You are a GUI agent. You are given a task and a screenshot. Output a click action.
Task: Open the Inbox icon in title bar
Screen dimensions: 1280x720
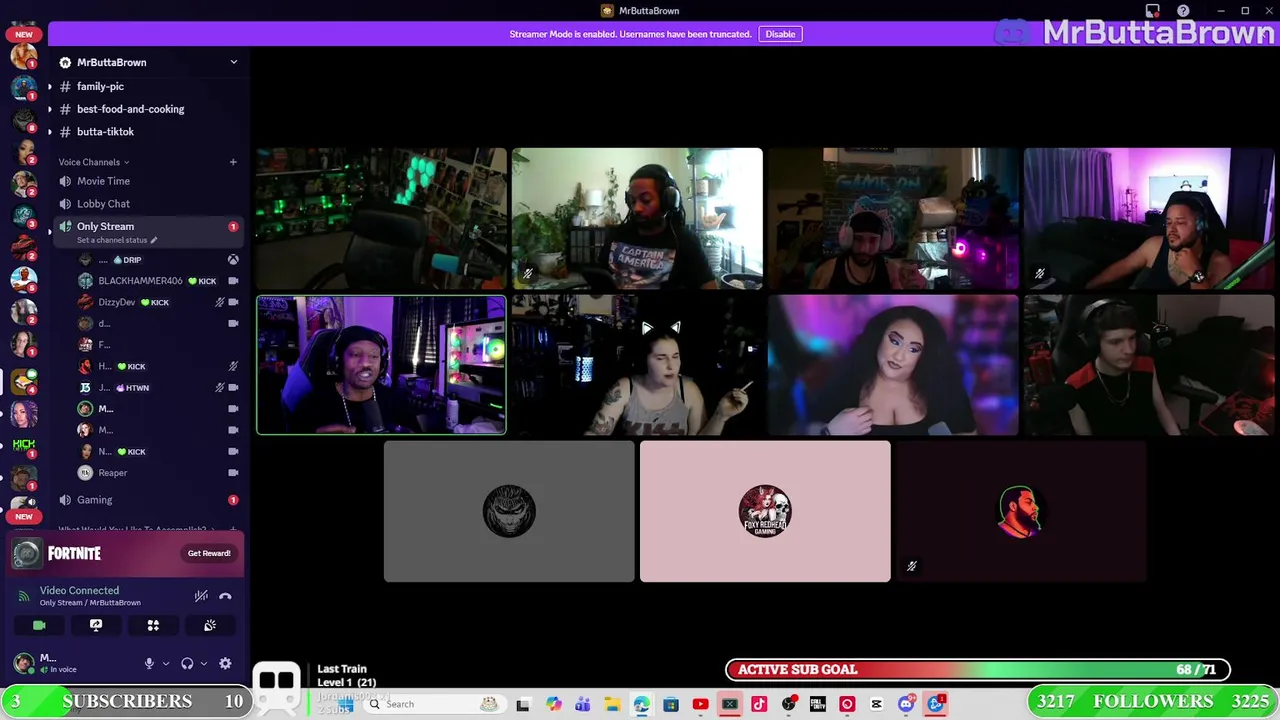pos(1153,11)
